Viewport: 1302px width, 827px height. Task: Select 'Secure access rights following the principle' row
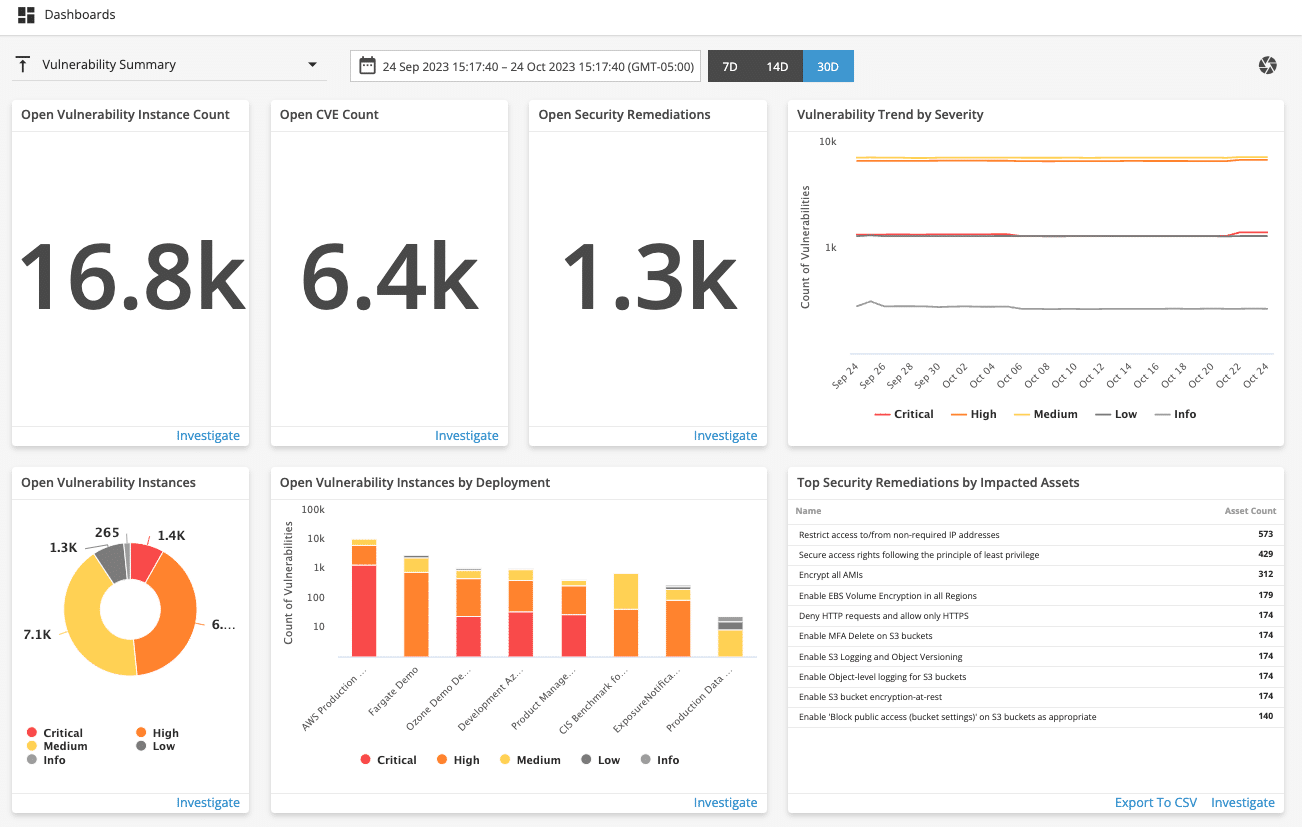(x=1036, y=555)
